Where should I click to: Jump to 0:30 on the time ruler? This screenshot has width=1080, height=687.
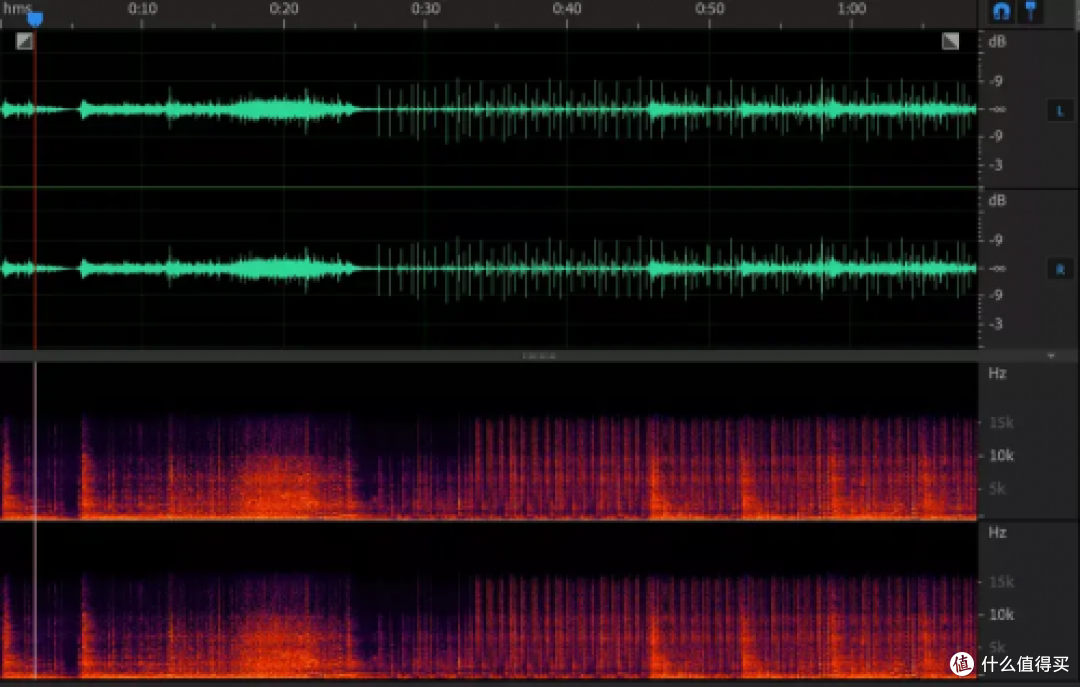[x=426, y=9]
